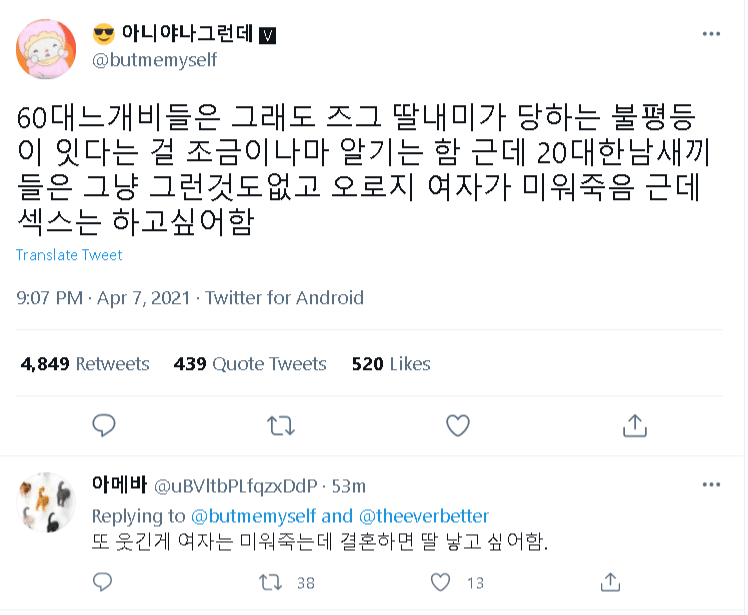The width and height of the screenshot is (748, 615).
Task: Share the main tweet
Action: tap(634, 425)
